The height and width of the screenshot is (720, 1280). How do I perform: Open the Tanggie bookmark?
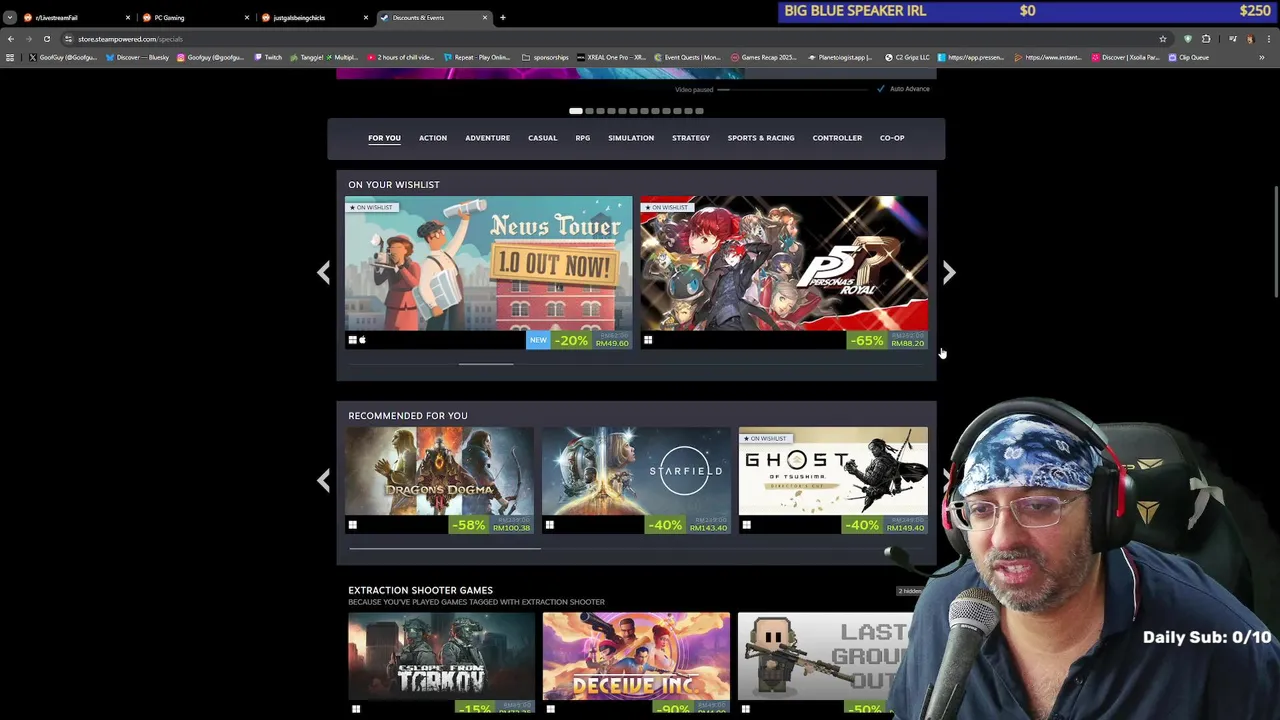click(325, 57)
